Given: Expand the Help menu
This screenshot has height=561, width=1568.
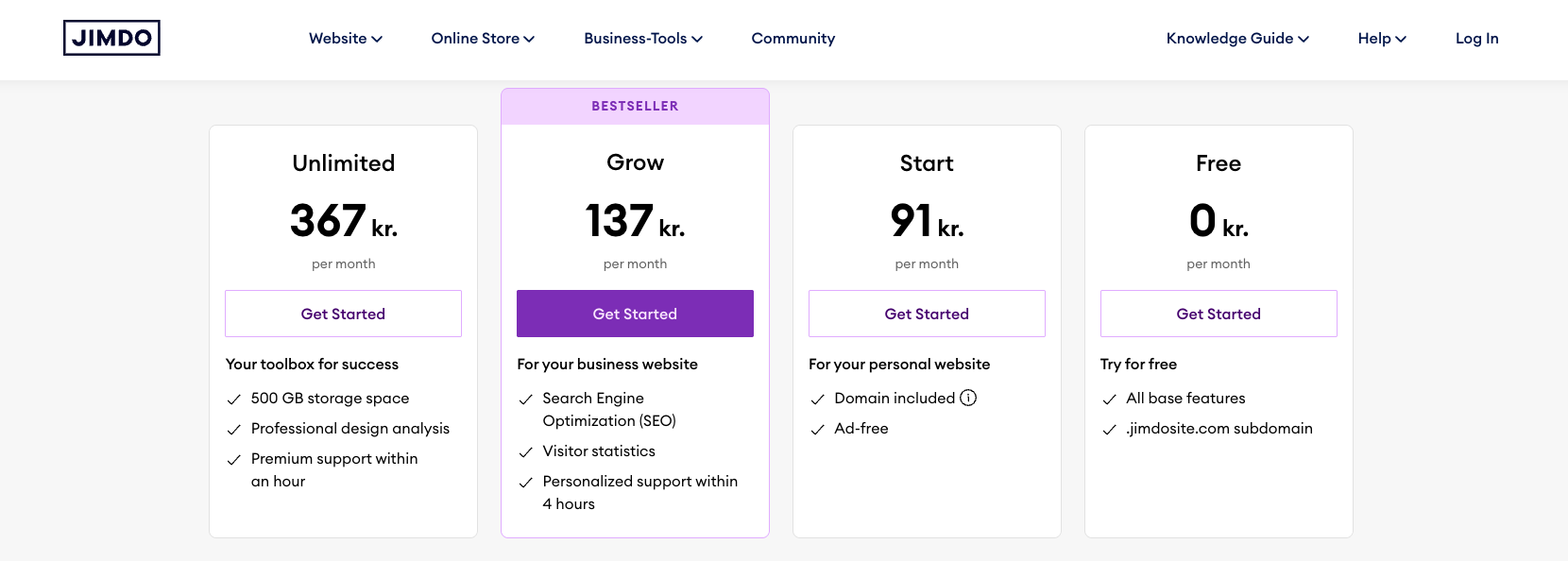Looking at the screenshot, I should pos(1382,39).
